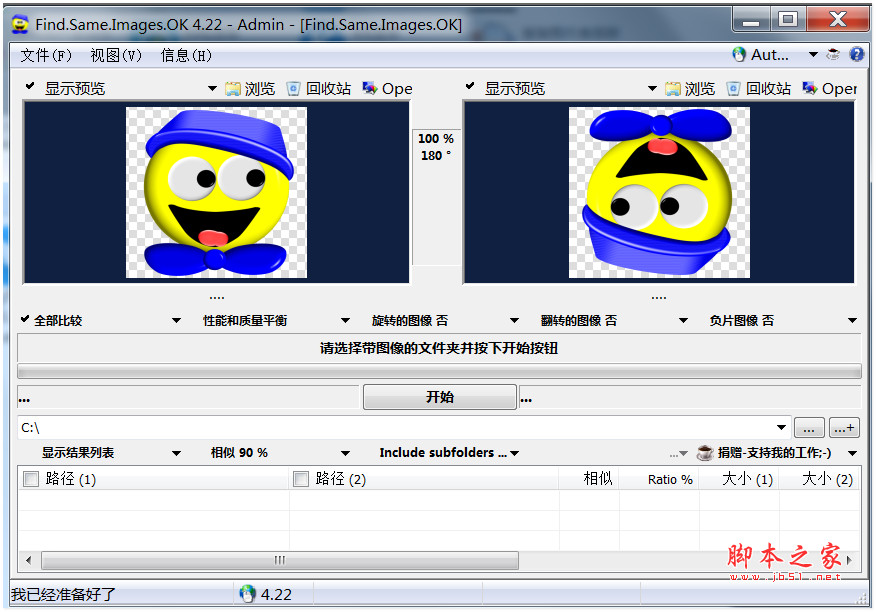Viewport: 876px width, 612px height.
Task: Click the 请选择带图像的文件夹并按下开始按钮 message
Action: click(439, 348)
